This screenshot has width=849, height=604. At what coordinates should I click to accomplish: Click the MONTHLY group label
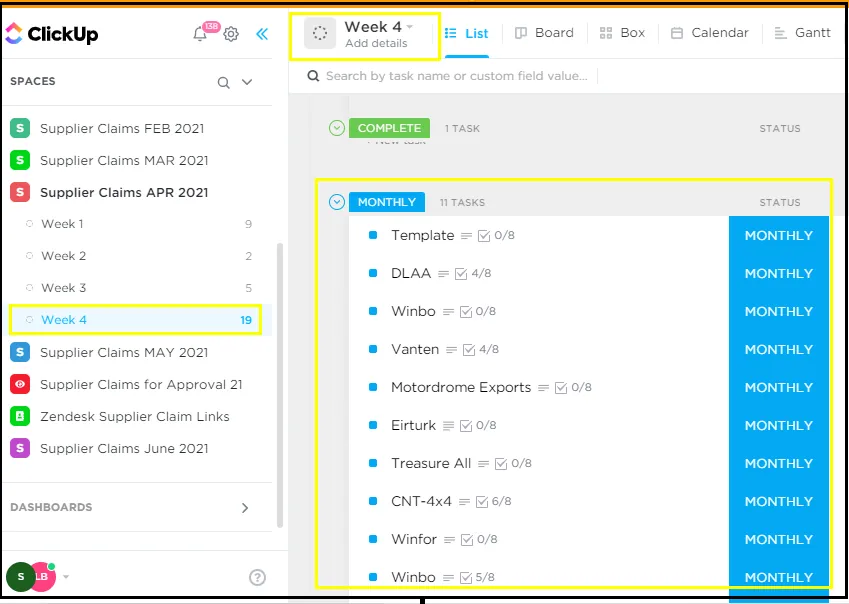[x=387, y=202]
